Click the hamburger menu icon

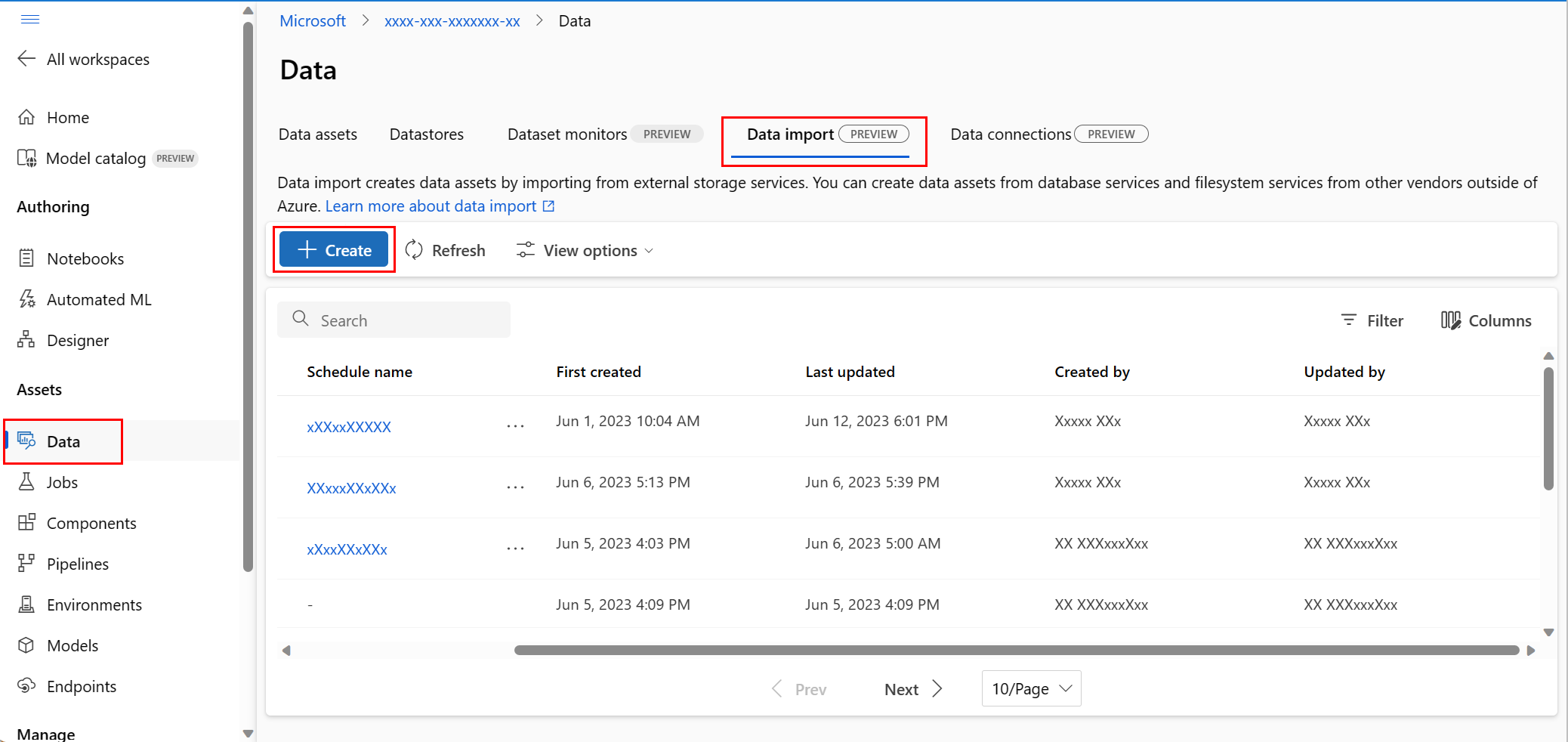click(30, 19)
